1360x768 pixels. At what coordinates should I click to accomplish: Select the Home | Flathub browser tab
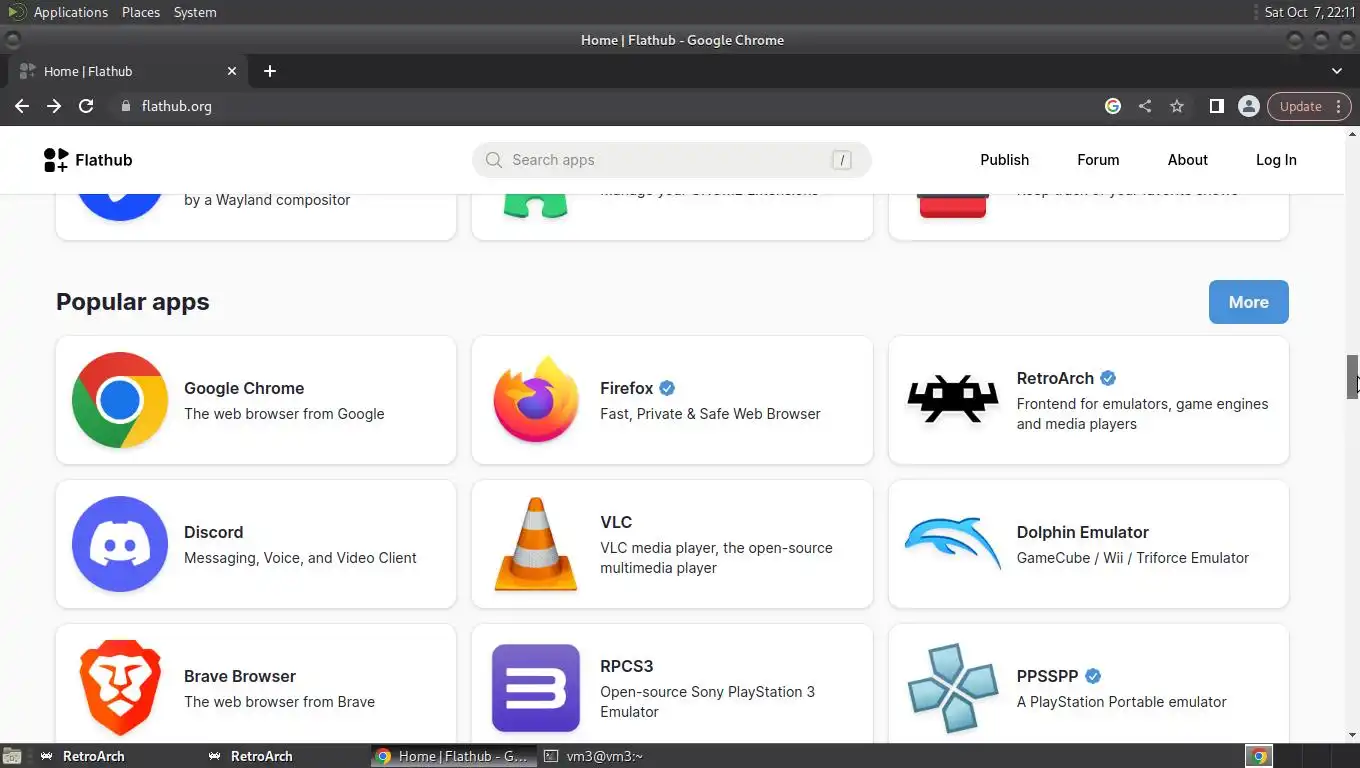click(128, 71)
